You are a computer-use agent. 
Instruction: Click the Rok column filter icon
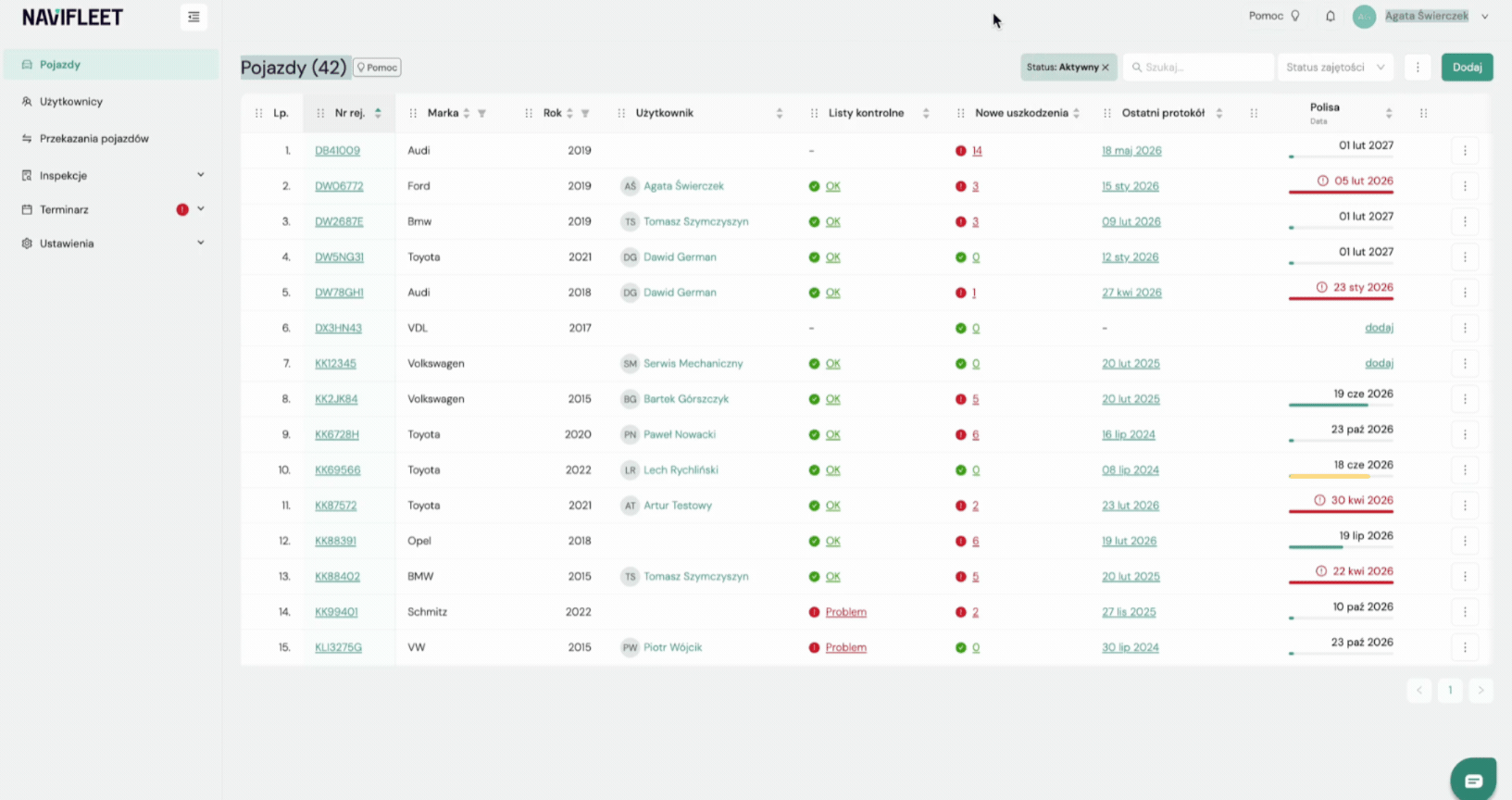(585, 113)
